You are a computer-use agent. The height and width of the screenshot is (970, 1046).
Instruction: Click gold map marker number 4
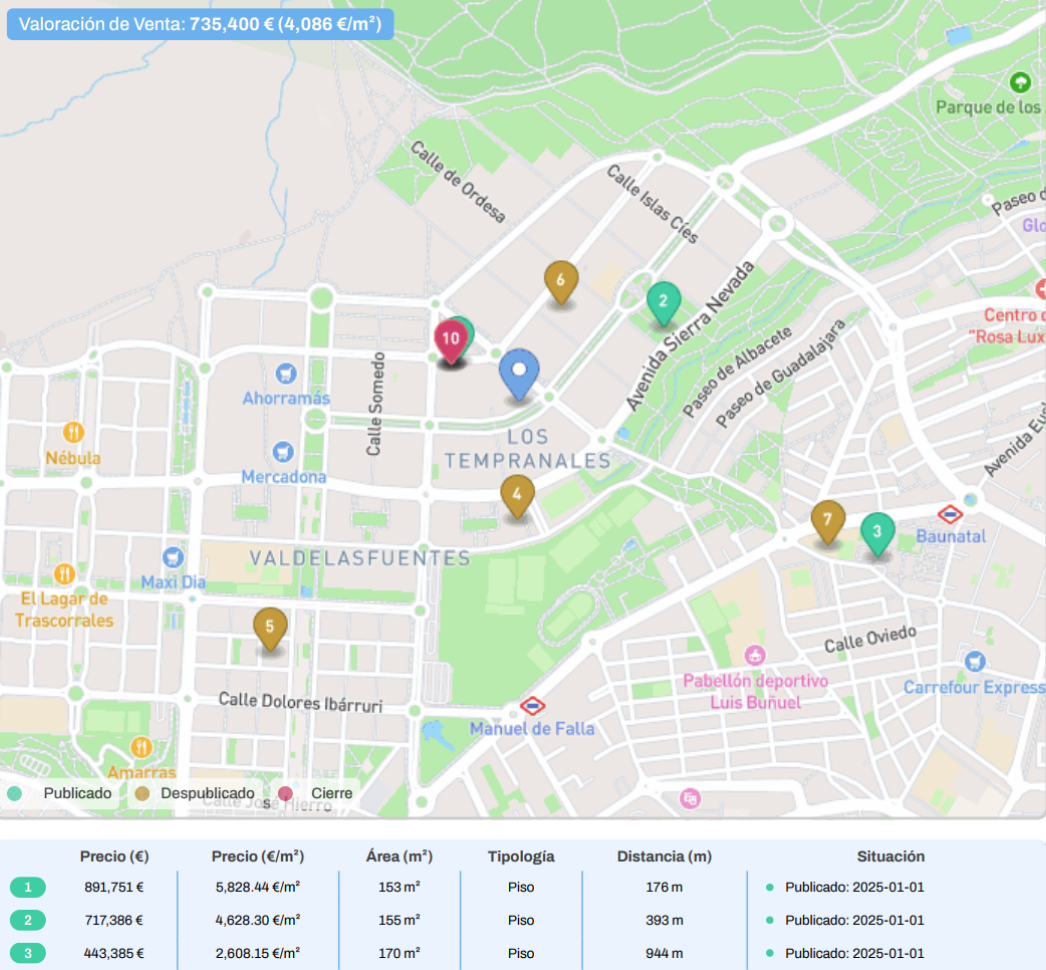[516, 494]
